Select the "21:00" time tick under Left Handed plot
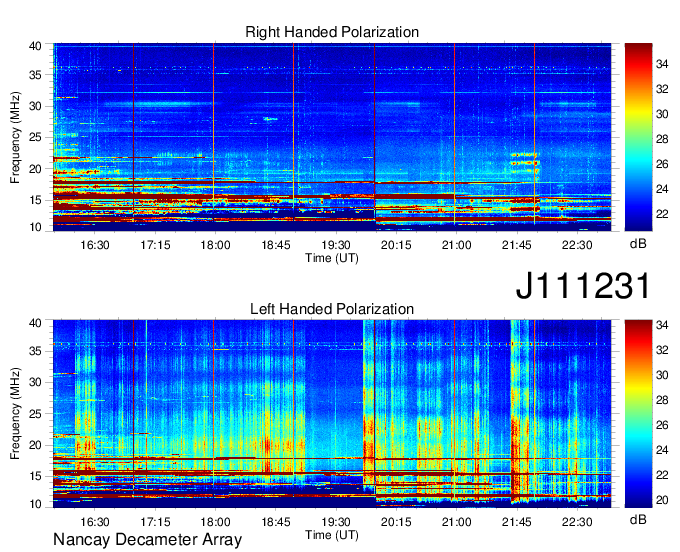This screenshot has width=680, height=552. 456,522
